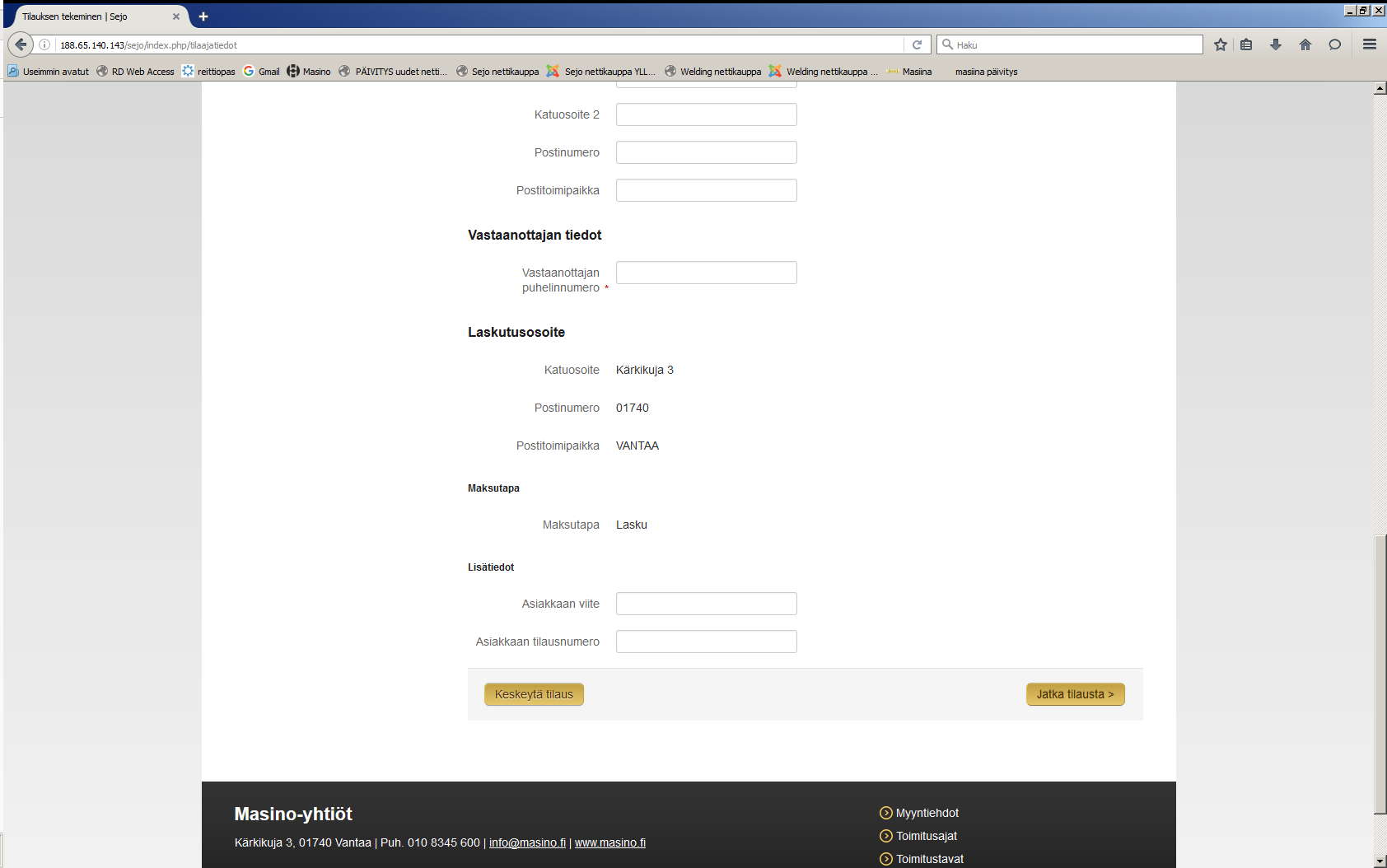Focus the Asiakkaan viite field

point(707,604)
